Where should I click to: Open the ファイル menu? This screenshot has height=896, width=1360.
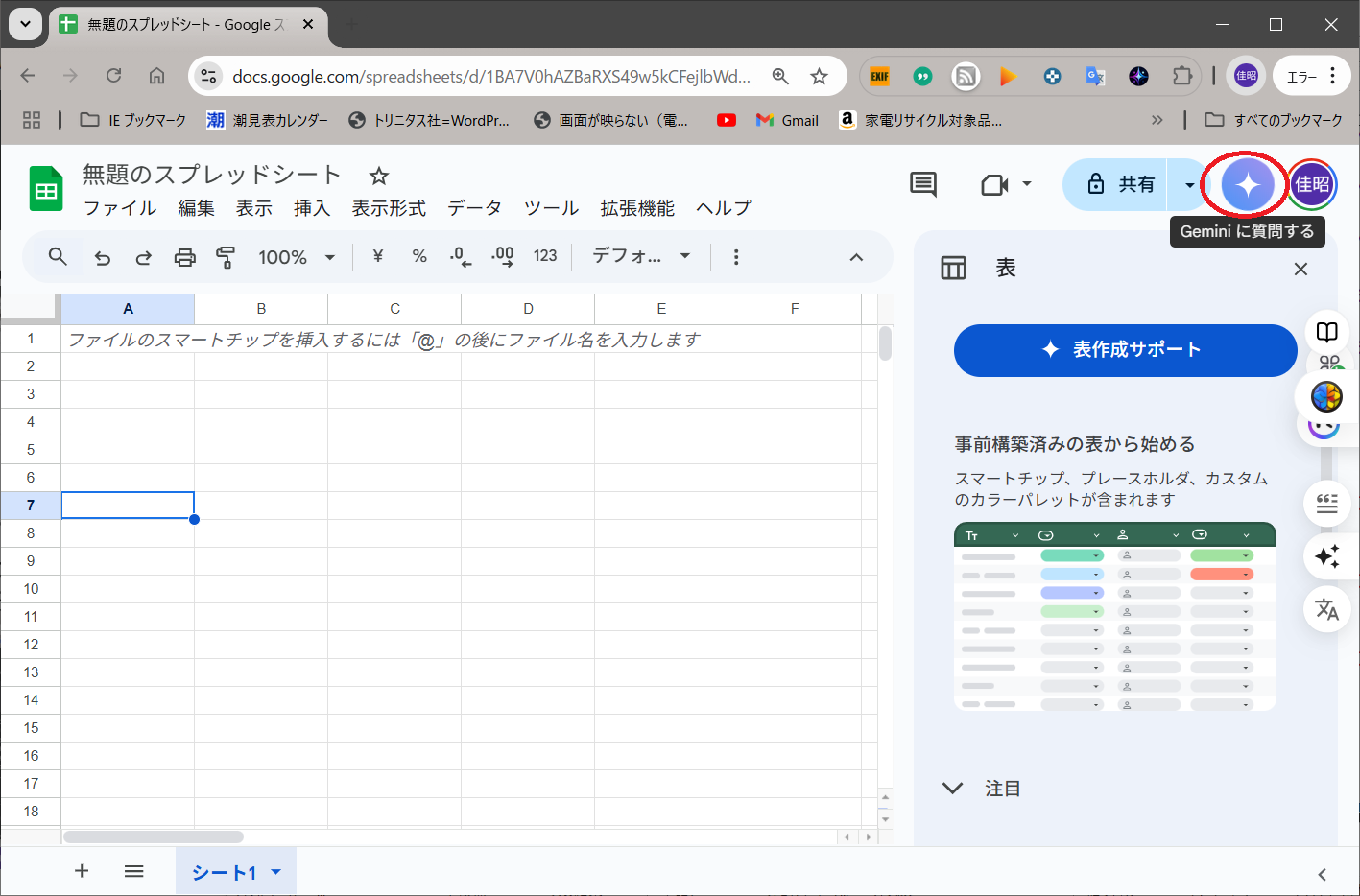coord(120,208)
